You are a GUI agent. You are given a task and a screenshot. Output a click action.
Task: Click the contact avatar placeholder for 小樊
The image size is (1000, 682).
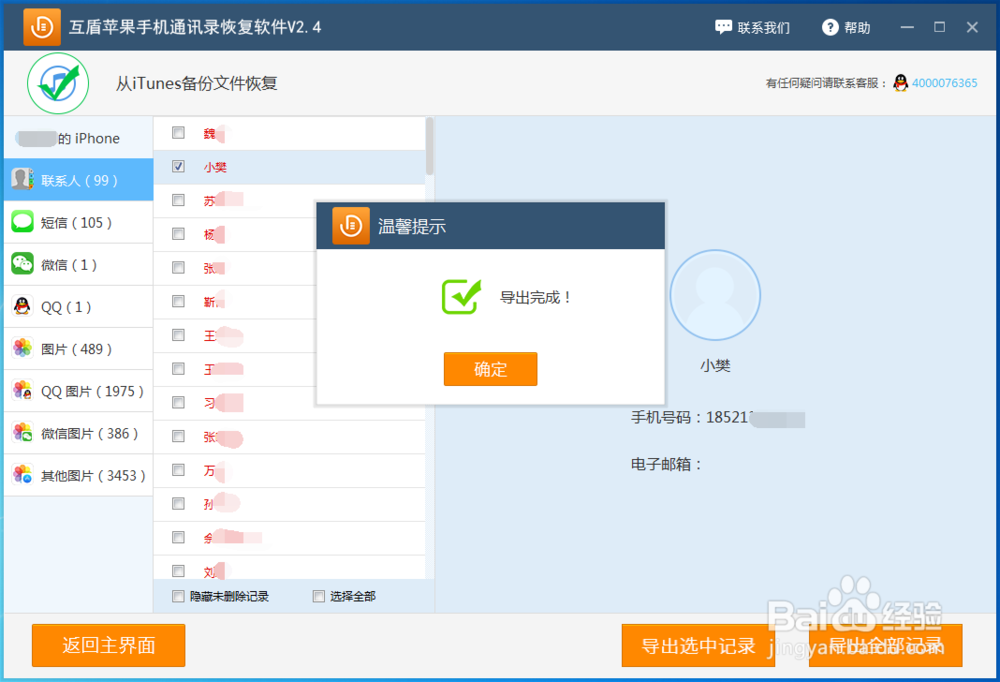(715, 295)
